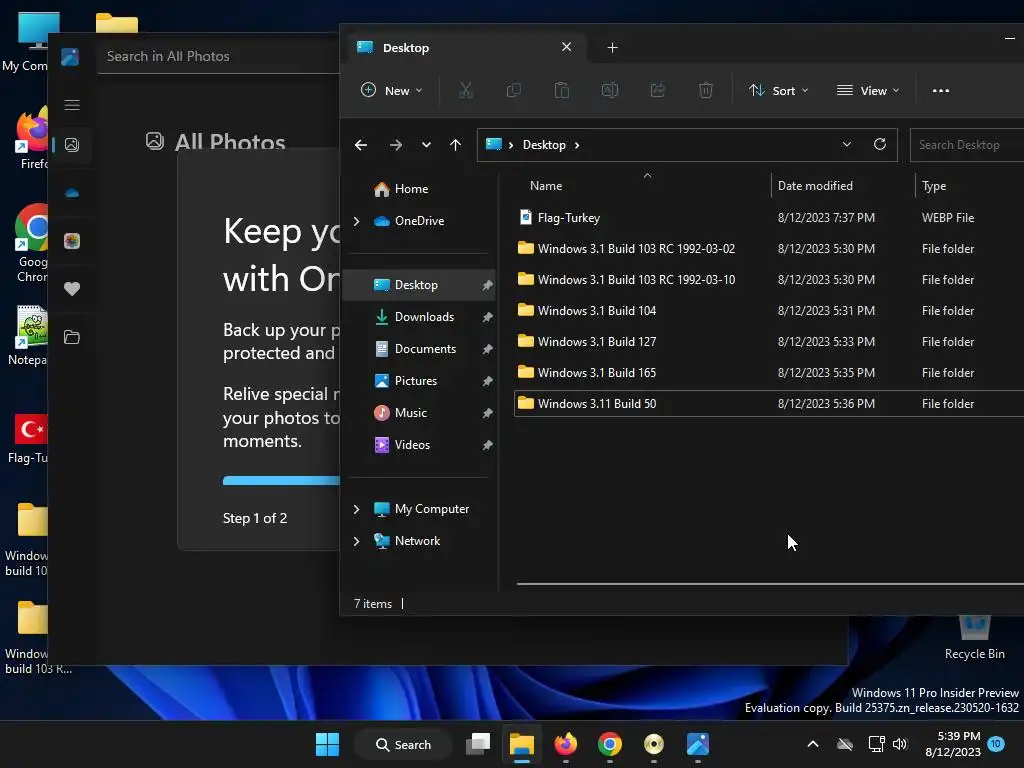Open Favorites heart icon in Photos sidebar
This screenshot has height=768, width=1024.
click(x=72, y=289)
